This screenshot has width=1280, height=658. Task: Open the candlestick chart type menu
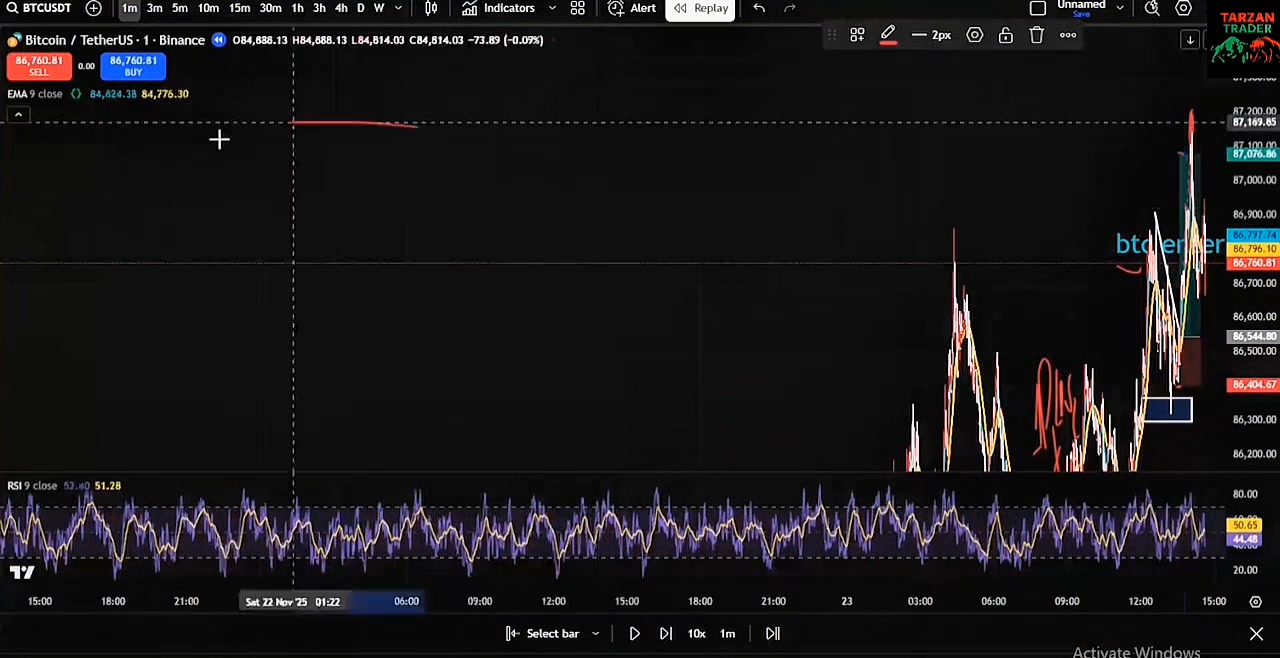coord(431,8)
